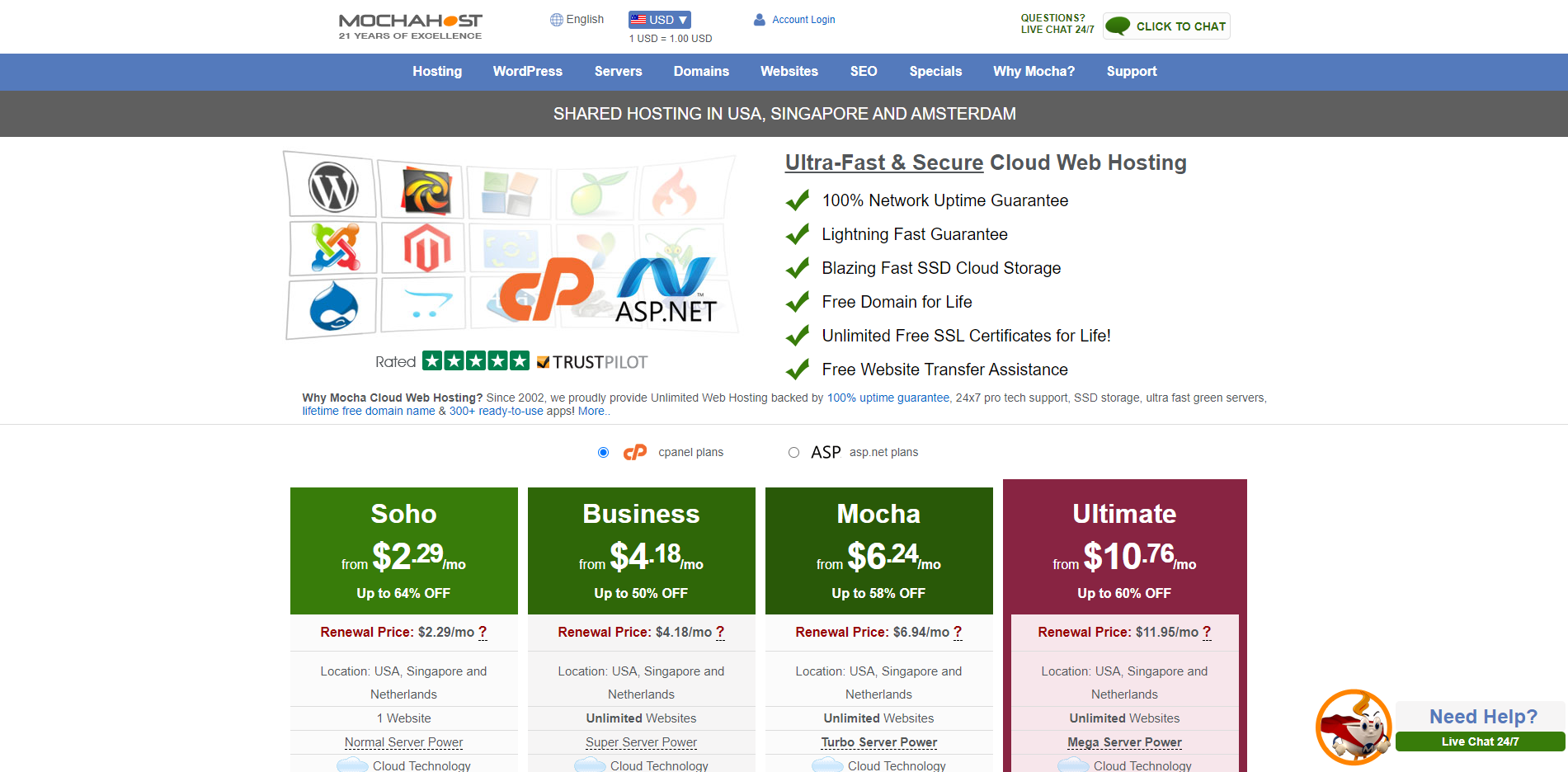Click Turbo Server Power link
The height and width of the screenshot is (772, 1568).
click(879, 742)
